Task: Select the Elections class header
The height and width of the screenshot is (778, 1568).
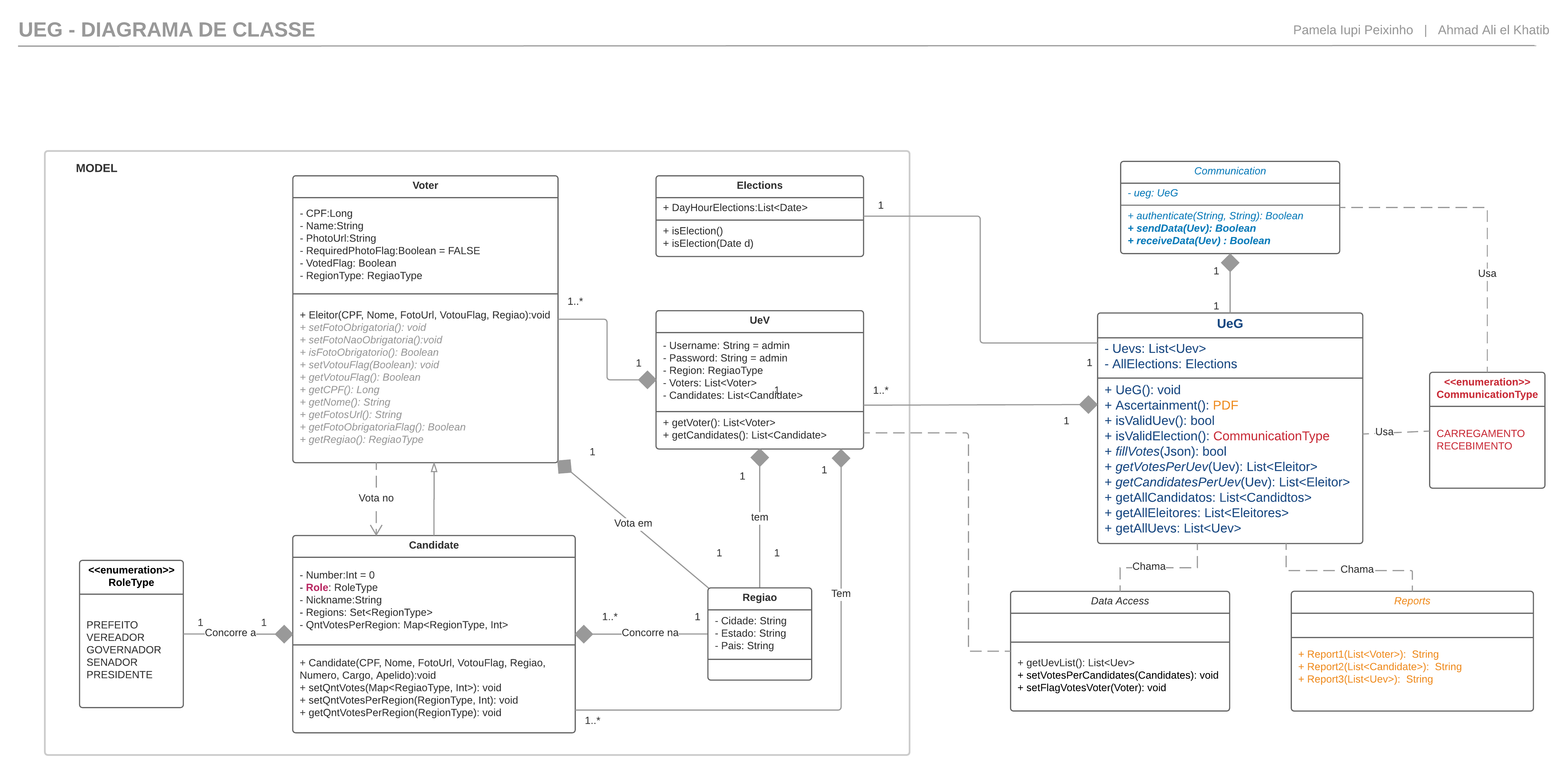Action: [759, 186]
